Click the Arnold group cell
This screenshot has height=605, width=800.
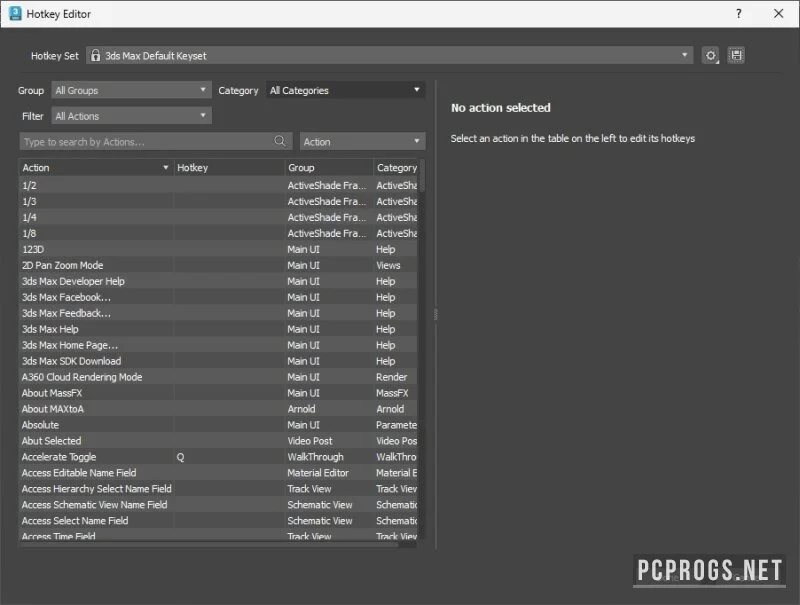329,409
